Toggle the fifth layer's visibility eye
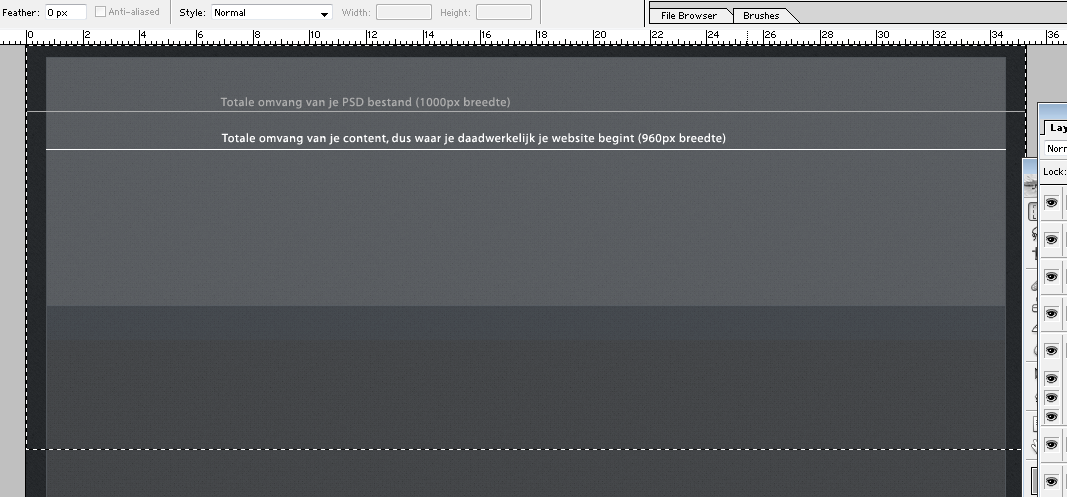The image size is (1067, 497). click(1051, 350)
